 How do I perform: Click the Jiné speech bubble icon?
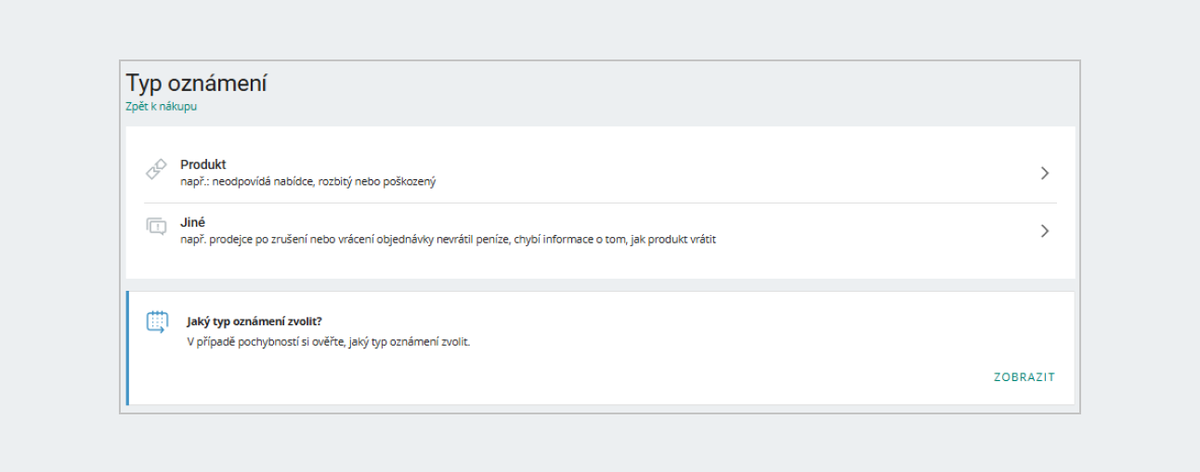click(155, 226)
